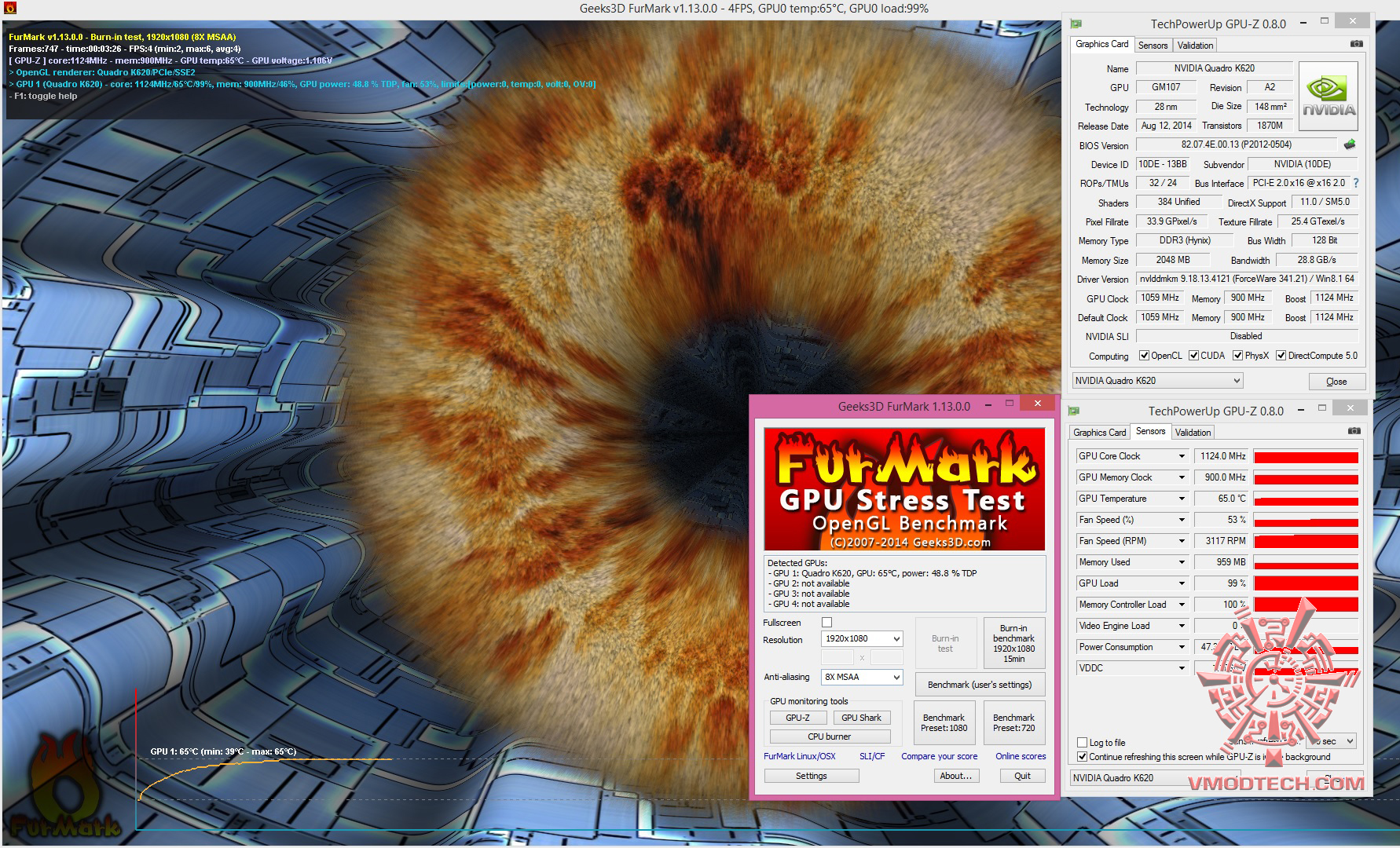Screen dimensions: 1400x848
Task: Open the Resolution dropdown in FurMark
Action: (862, 639)
